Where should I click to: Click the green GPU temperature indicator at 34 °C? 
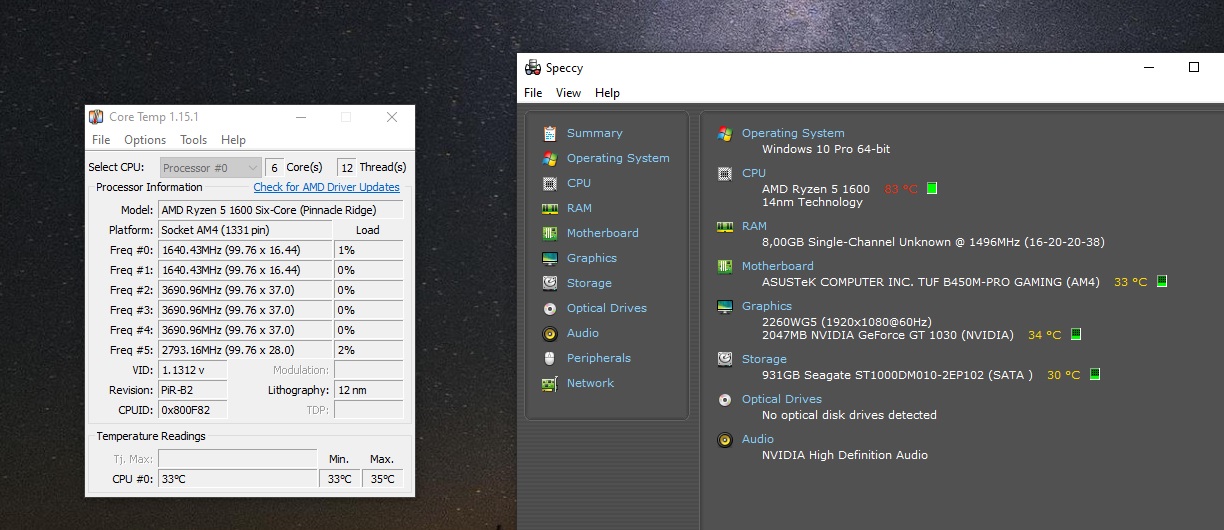[1076, 335]
